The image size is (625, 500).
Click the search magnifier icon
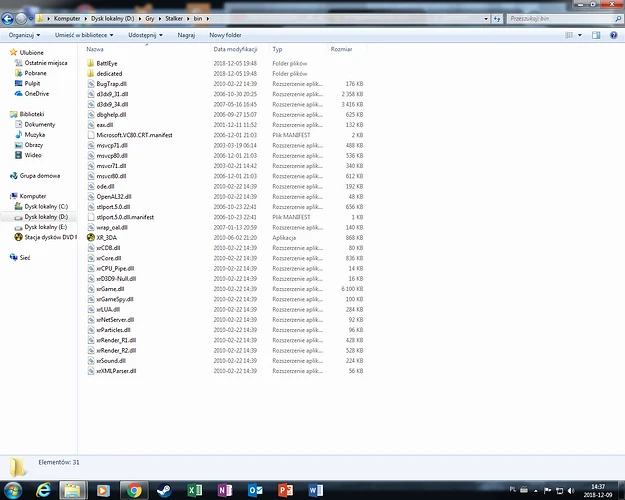(618, 19)
